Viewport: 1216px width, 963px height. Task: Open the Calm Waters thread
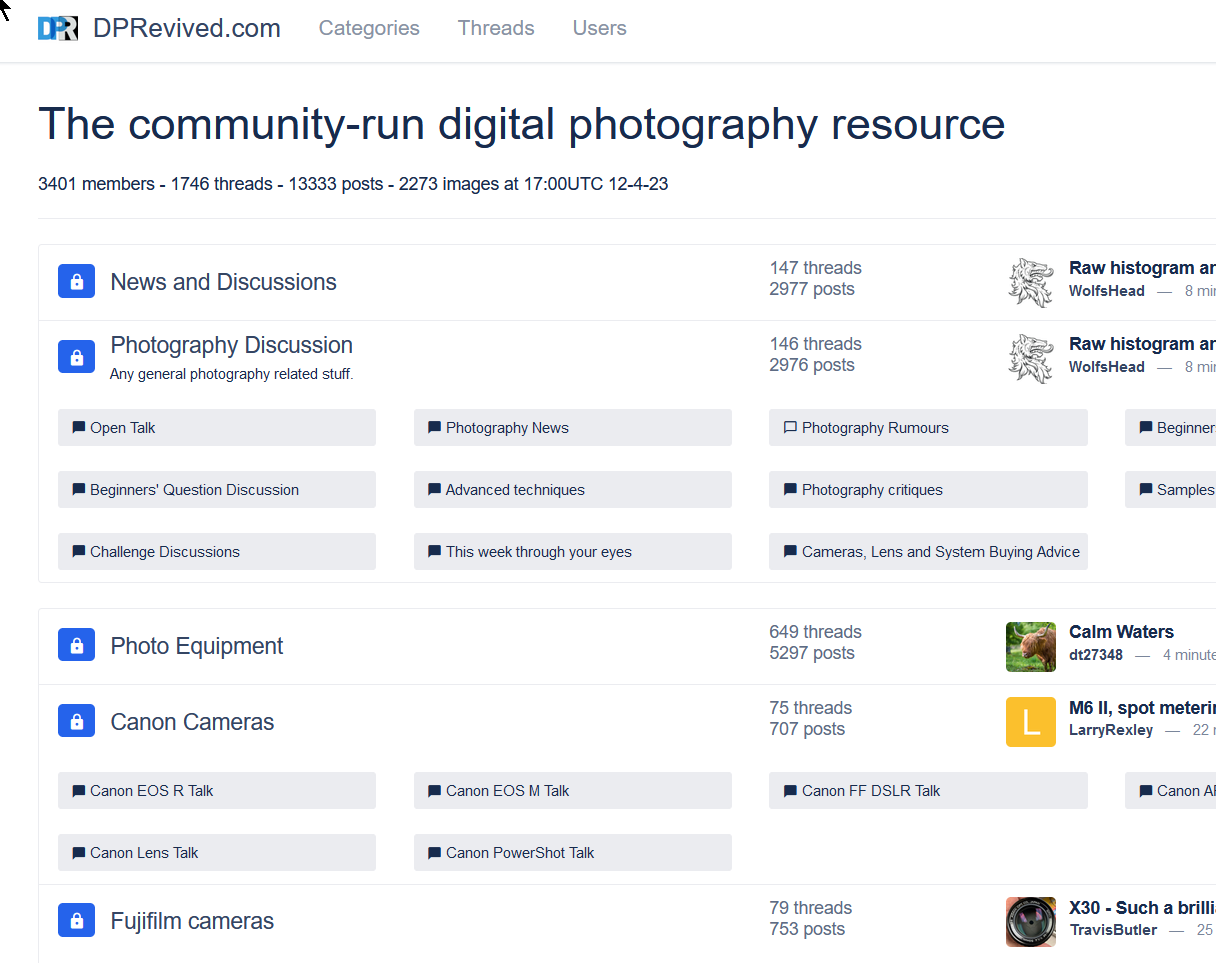point(1121,632)
